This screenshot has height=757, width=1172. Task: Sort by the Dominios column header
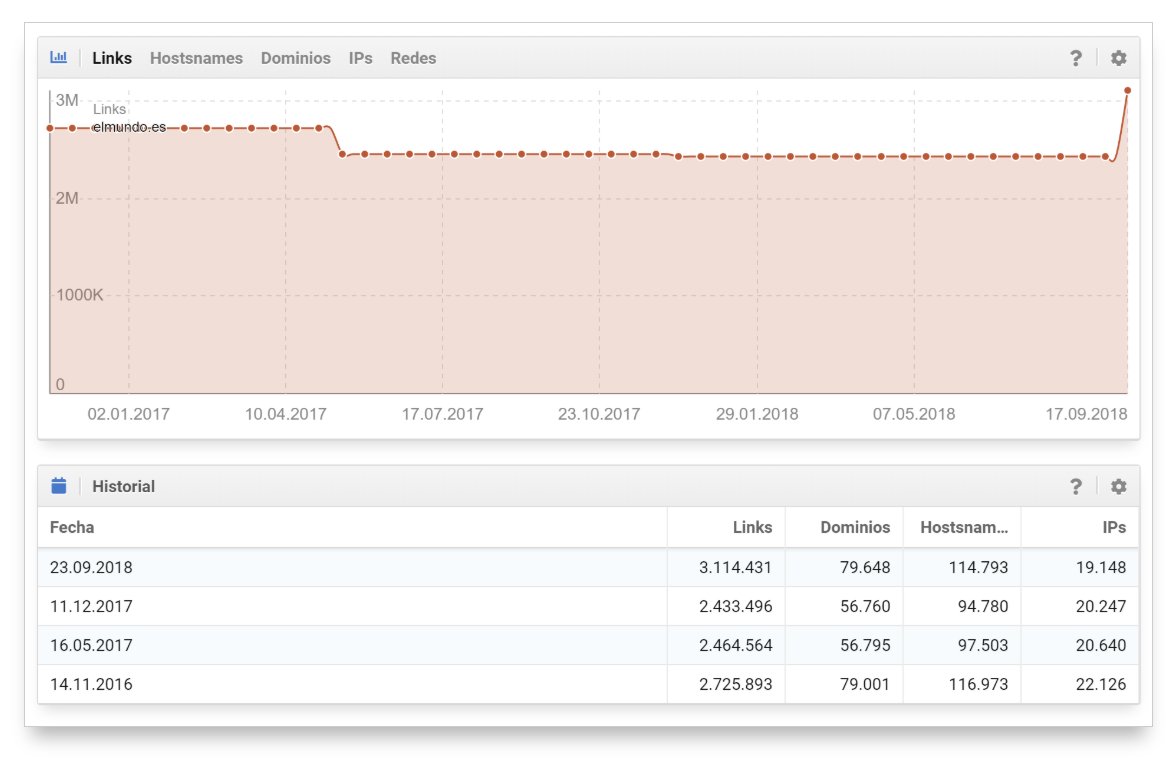click(x=855, y=527)
